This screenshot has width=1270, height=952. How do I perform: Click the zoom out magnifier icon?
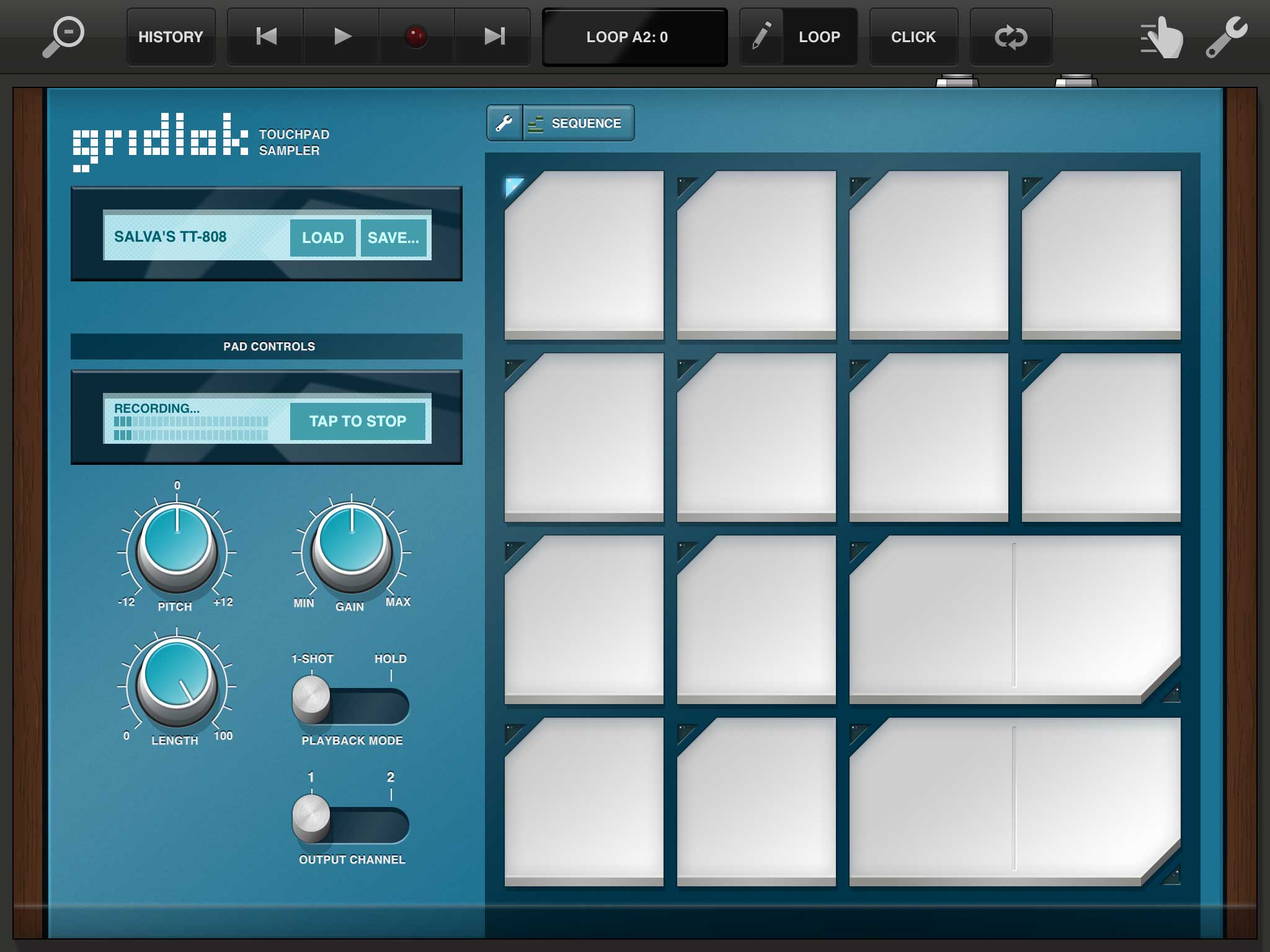point(63,37)
